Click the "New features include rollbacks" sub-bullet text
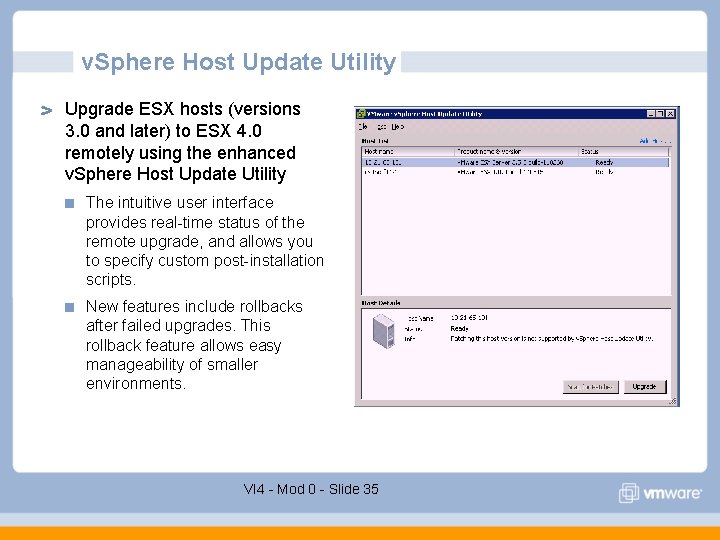Viewport: 720px width, 540px height. (194, 344)
